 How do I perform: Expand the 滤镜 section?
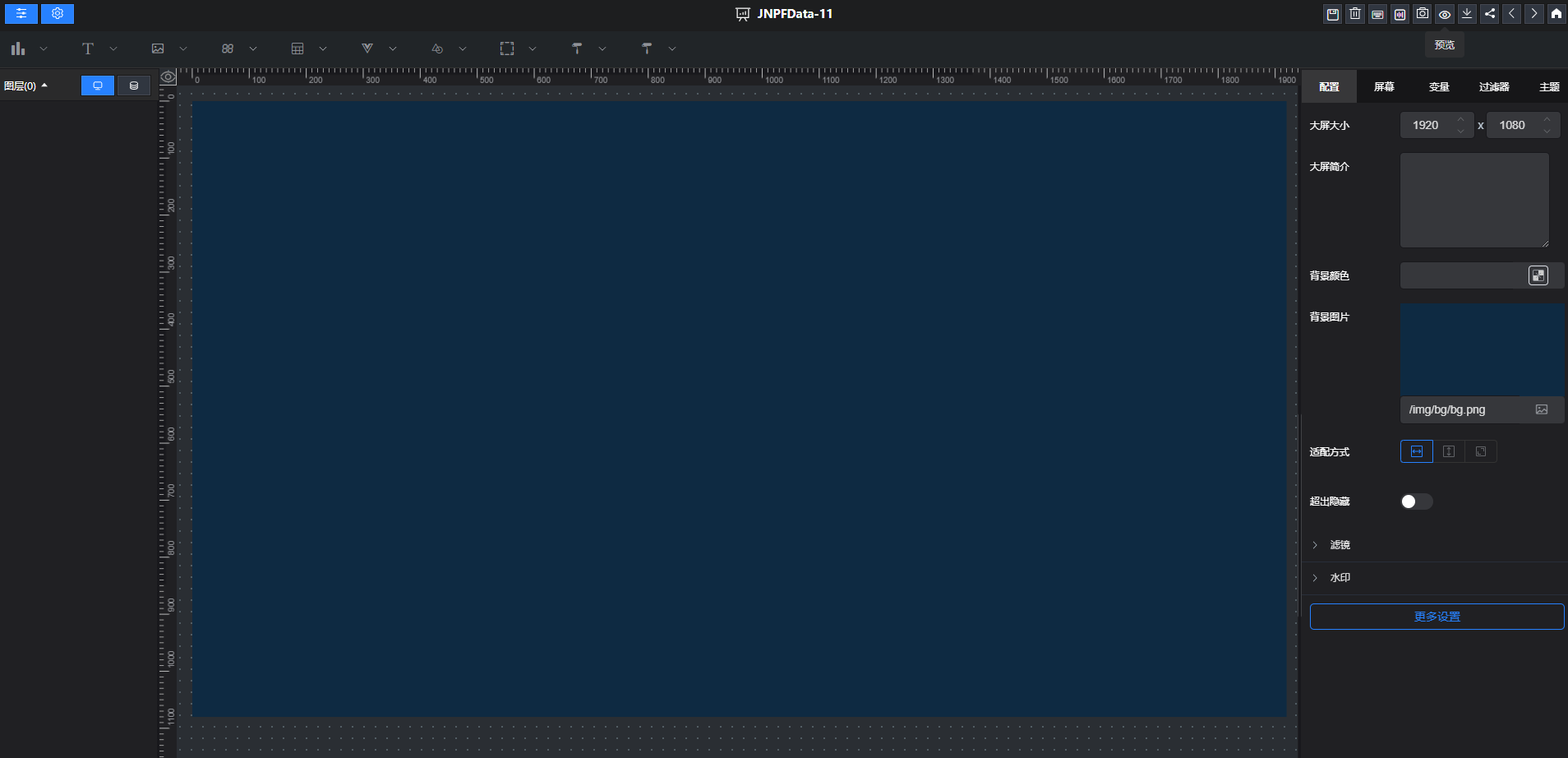[x=1340, y=545]
